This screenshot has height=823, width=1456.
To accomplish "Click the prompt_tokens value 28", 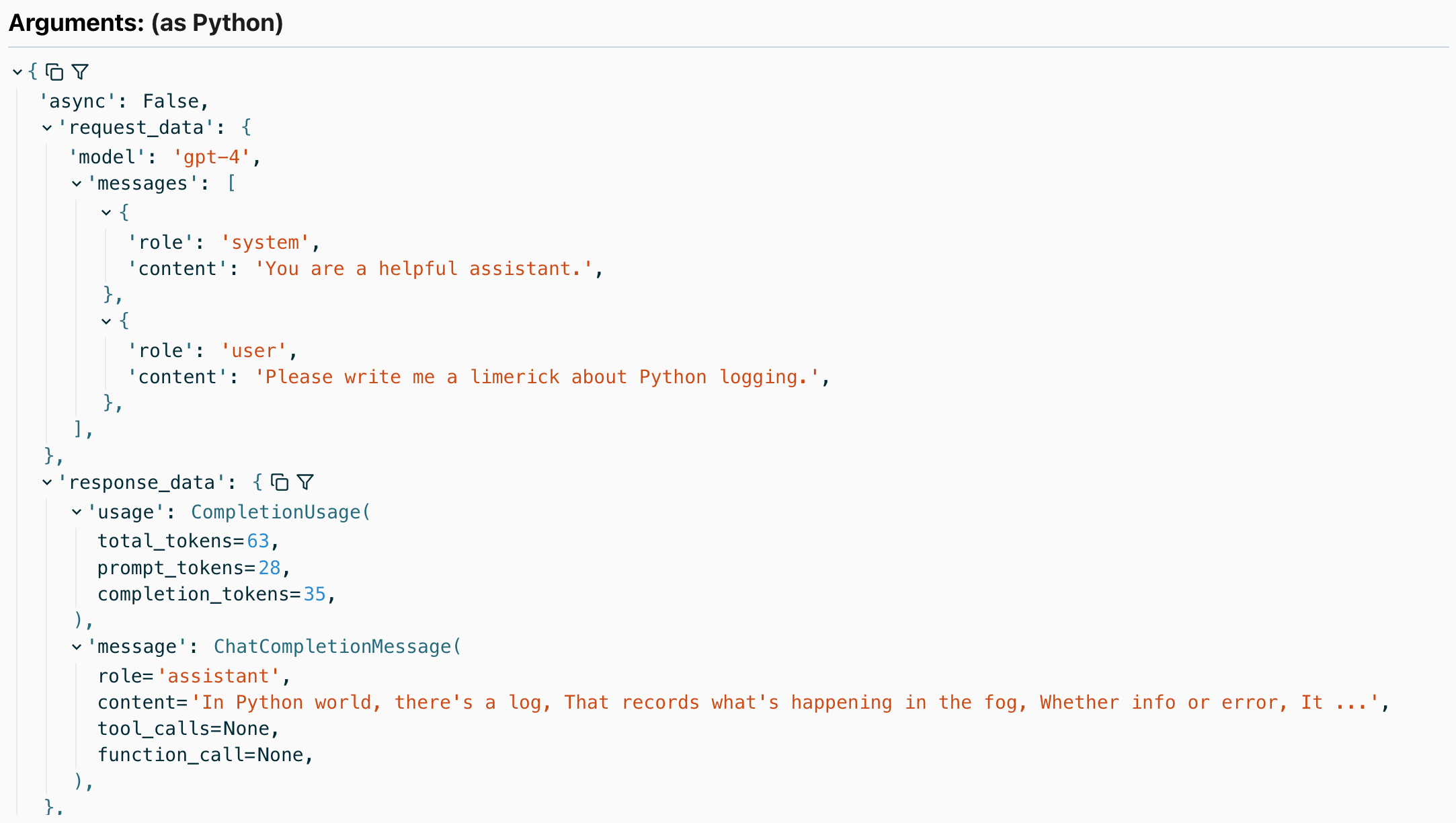I will (269, 567).
